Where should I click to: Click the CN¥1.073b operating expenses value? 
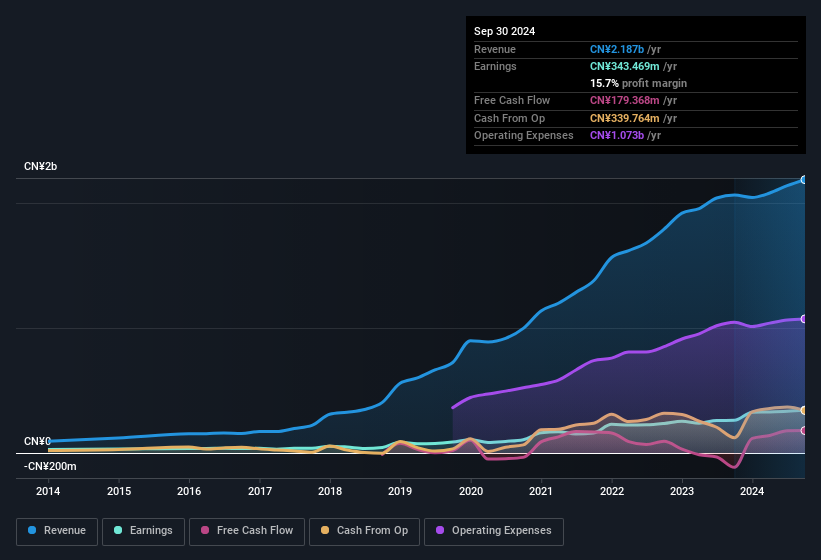click(617, 135)
